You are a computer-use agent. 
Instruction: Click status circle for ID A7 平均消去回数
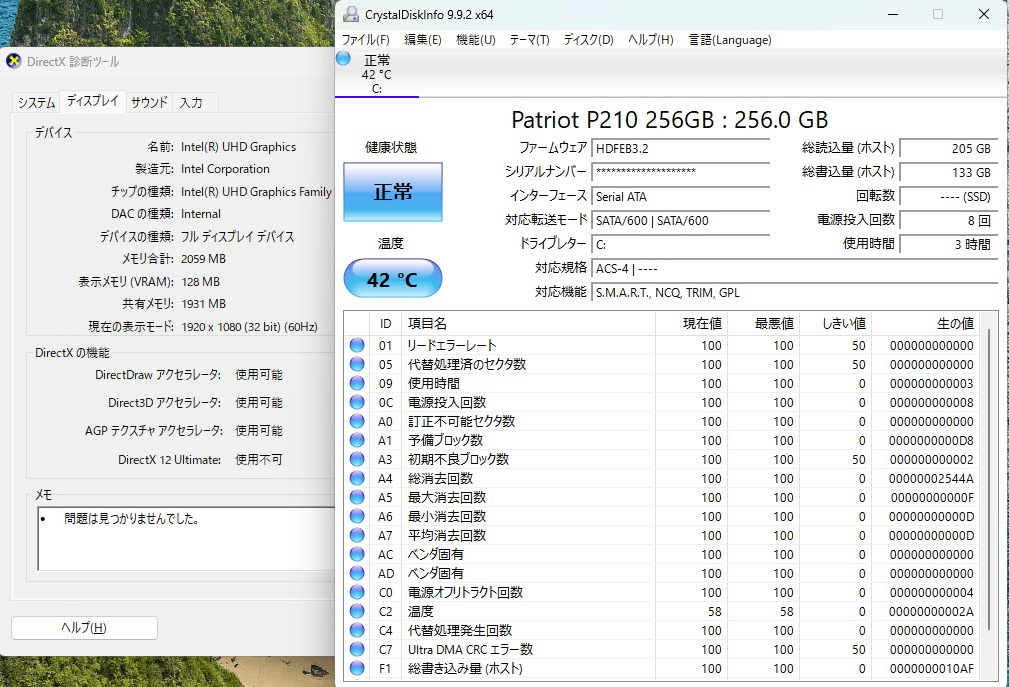[x=357, y=535]
